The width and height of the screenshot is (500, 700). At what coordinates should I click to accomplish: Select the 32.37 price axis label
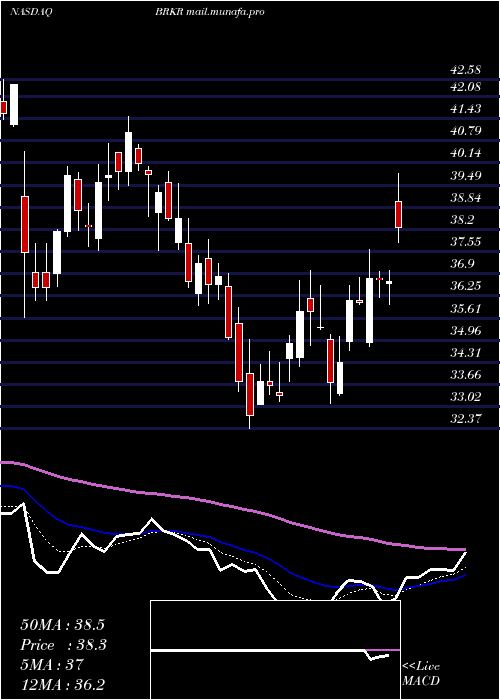465,419
